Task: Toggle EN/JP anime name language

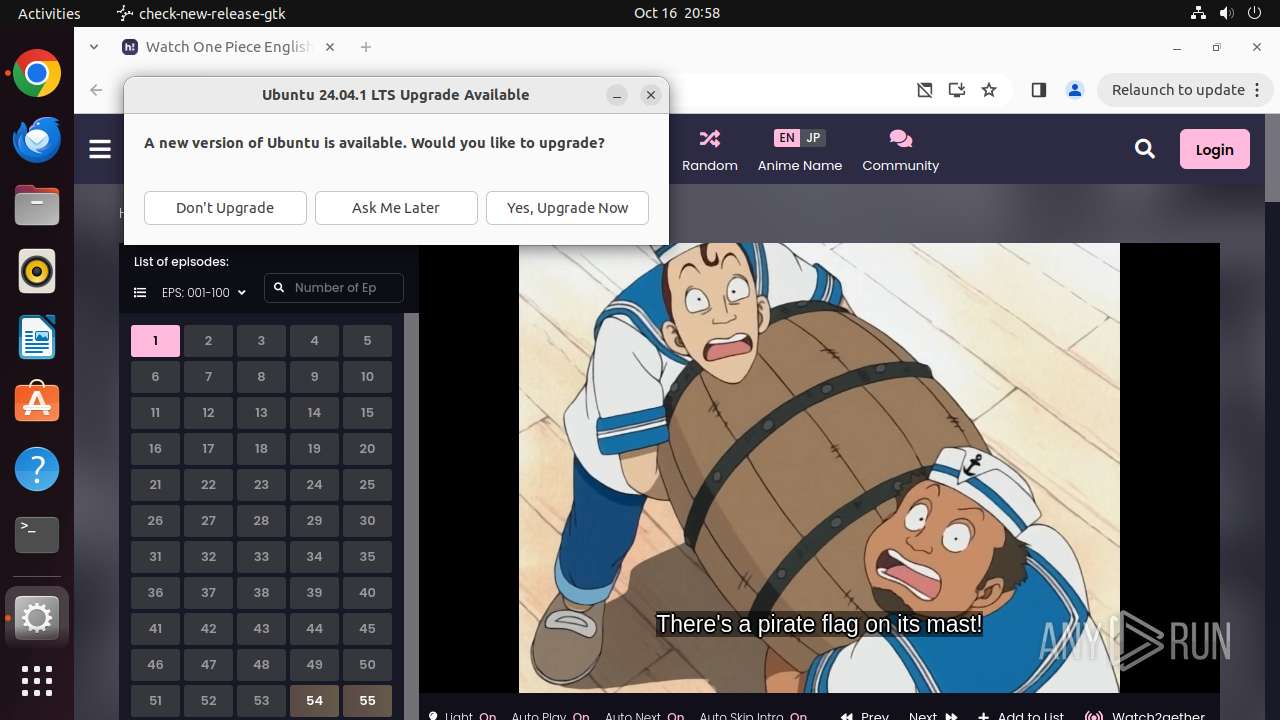Action: click(800, 138)
